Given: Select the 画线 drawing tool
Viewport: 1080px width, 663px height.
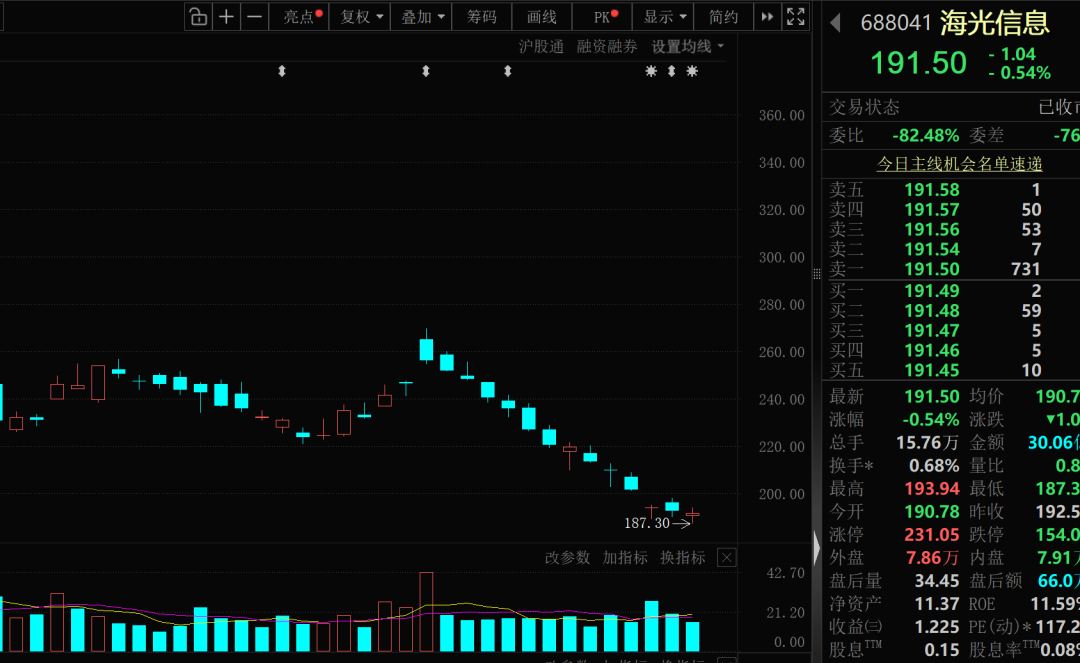Looking at the screenshot, I should [x=541, y=17].
